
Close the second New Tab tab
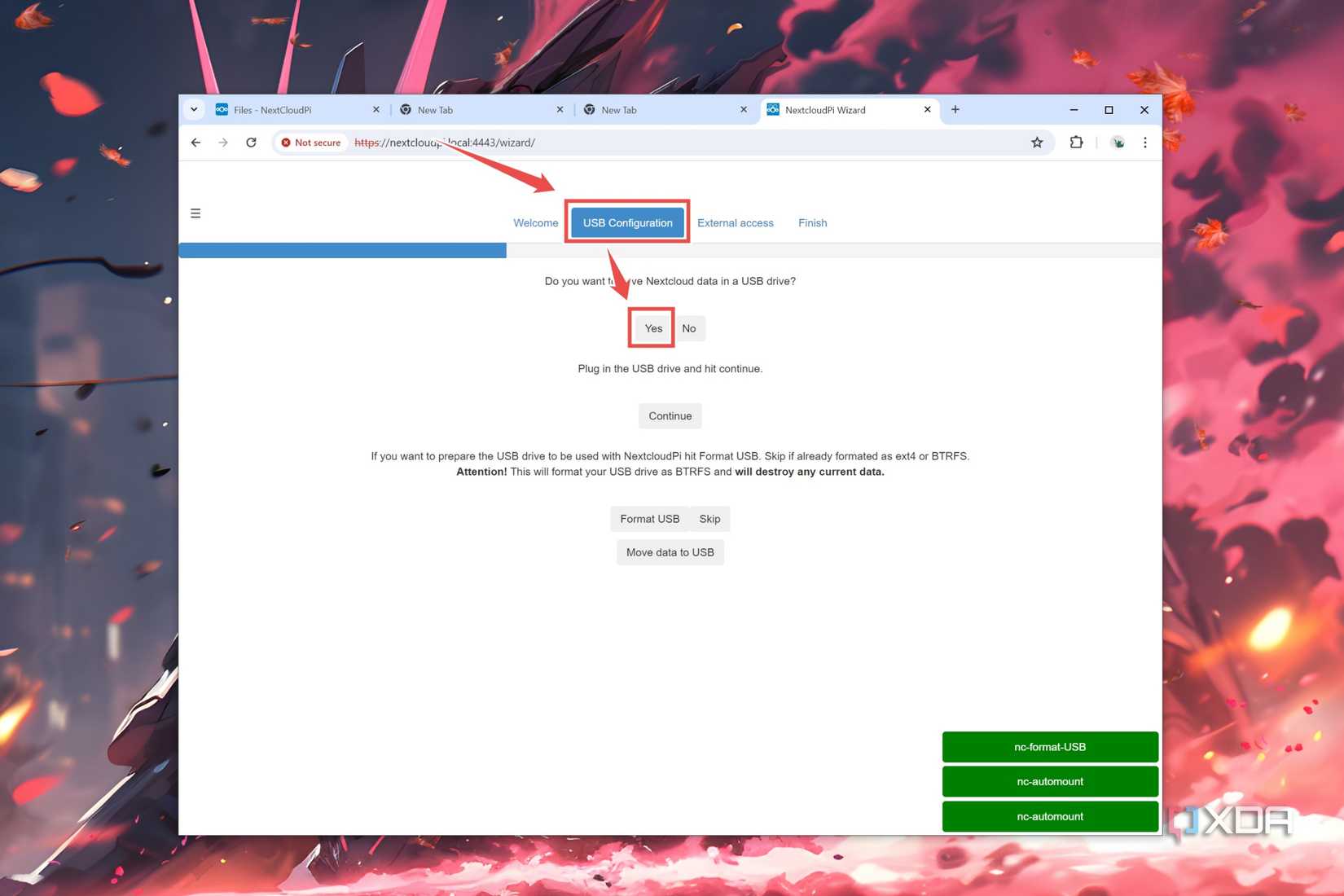pos(743,110)
